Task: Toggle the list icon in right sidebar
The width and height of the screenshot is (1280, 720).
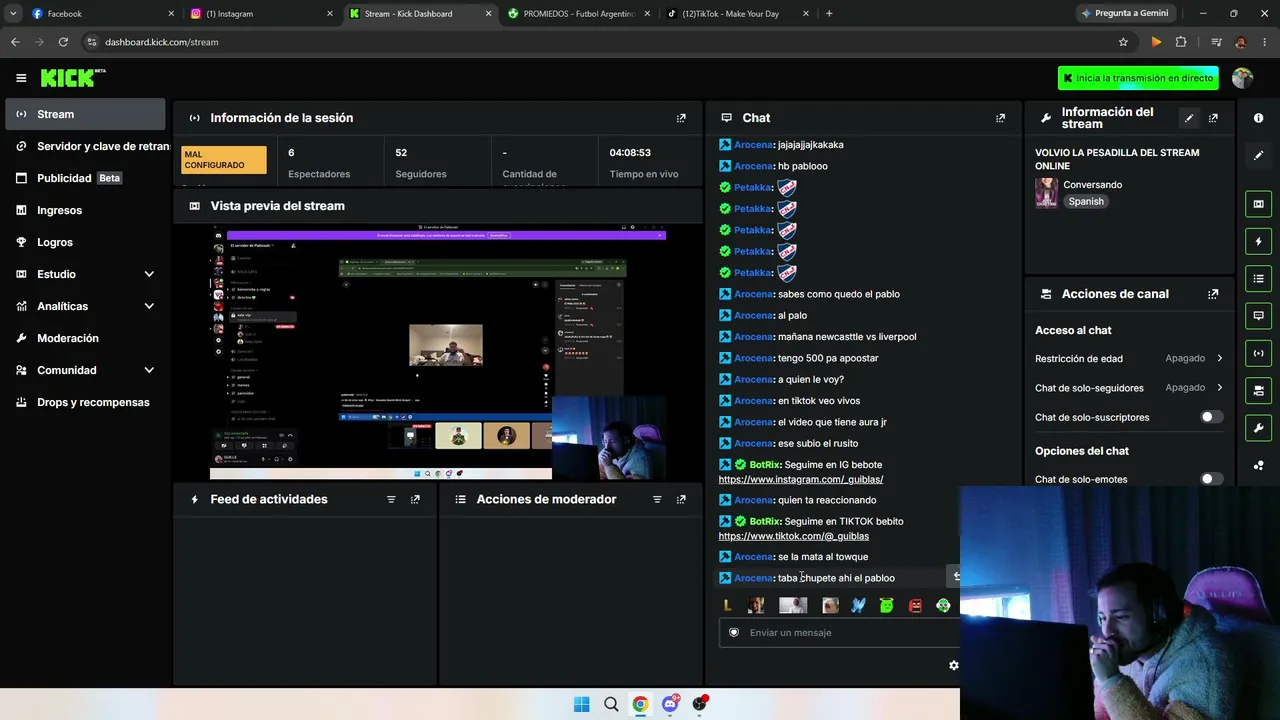Action: click(1258, 278)
